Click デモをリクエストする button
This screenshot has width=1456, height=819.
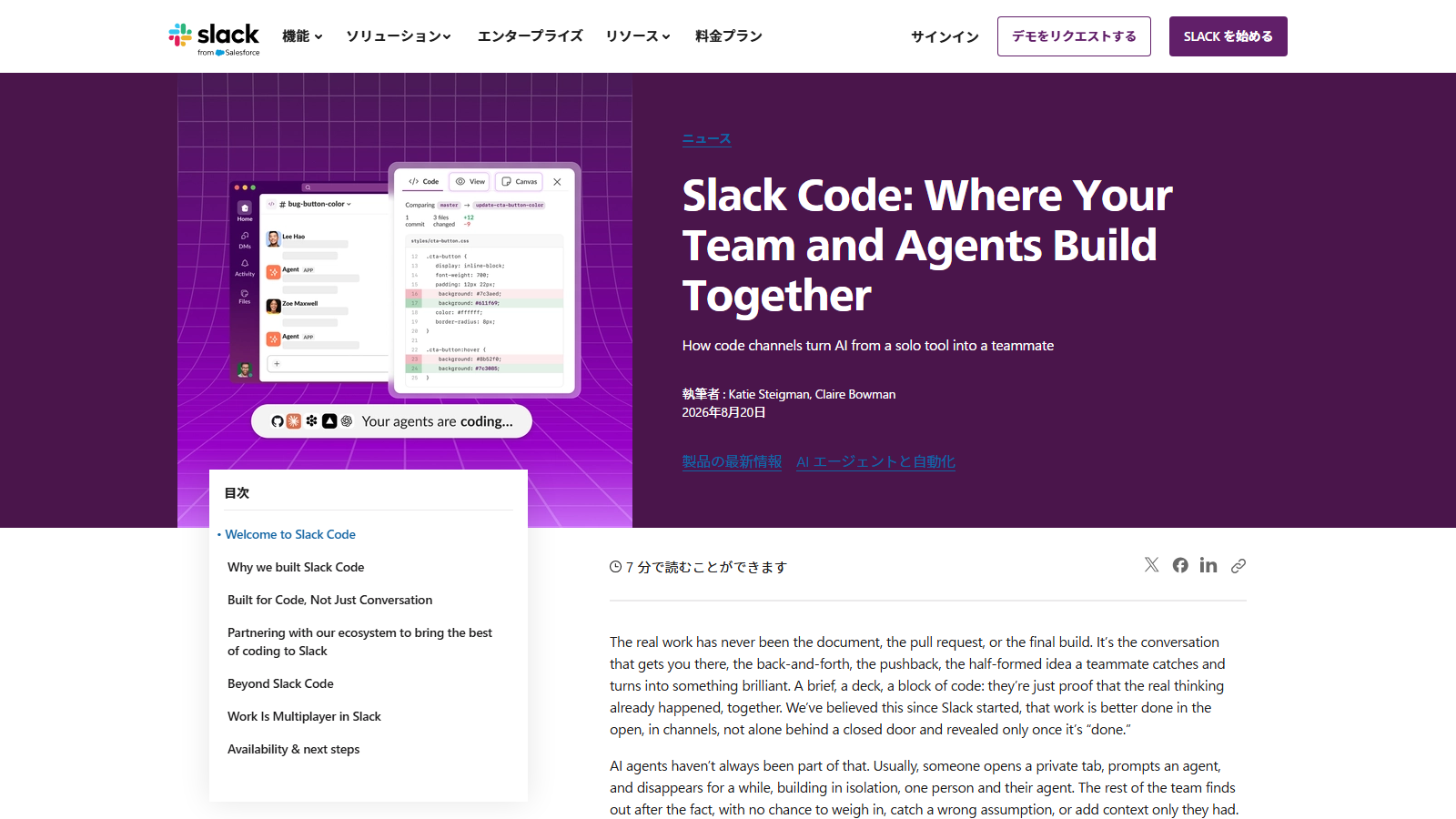coord(1074,36)
